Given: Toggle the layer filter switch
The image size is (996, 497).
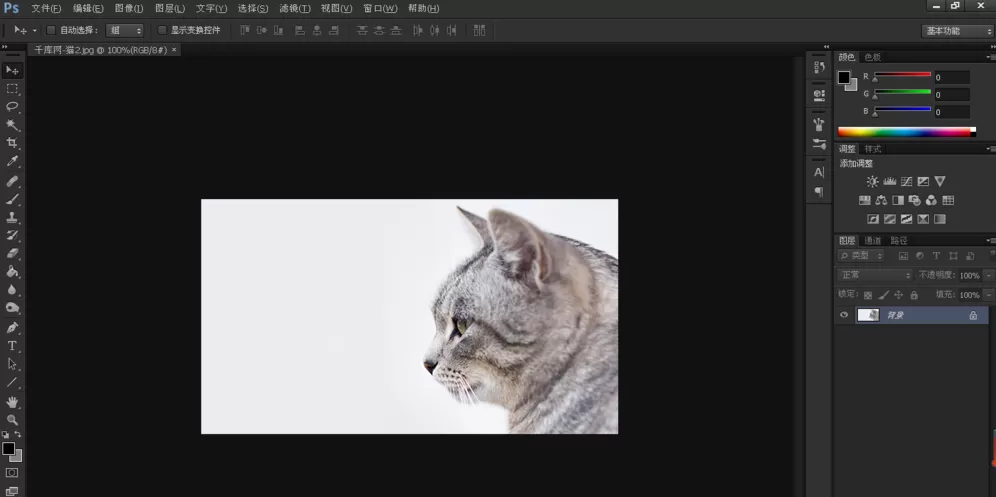Looking at the screenshot, I should (x=993, y=255).
